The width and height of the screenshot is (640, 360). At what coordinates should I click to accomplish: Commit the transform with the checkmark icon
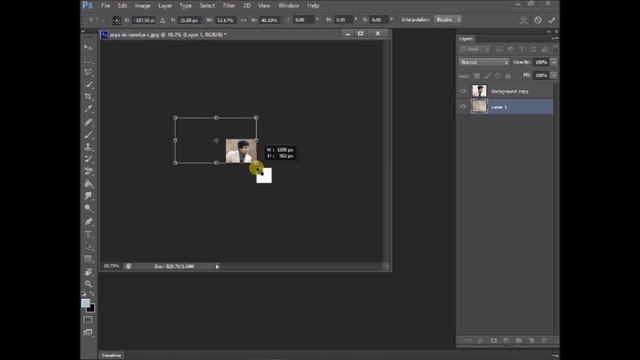[552, 20]
